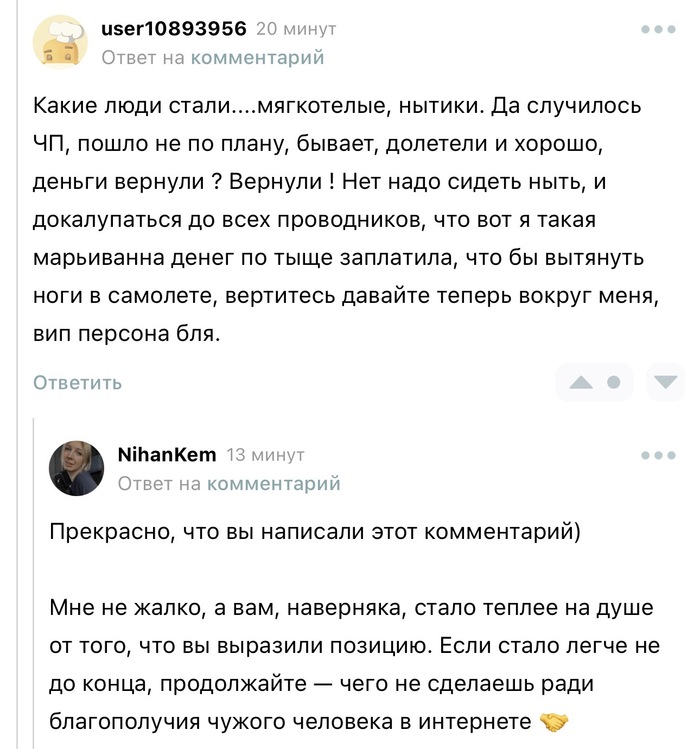
Task: Open NihanKem's profile photo avatar
Action: tap(77, 468)
